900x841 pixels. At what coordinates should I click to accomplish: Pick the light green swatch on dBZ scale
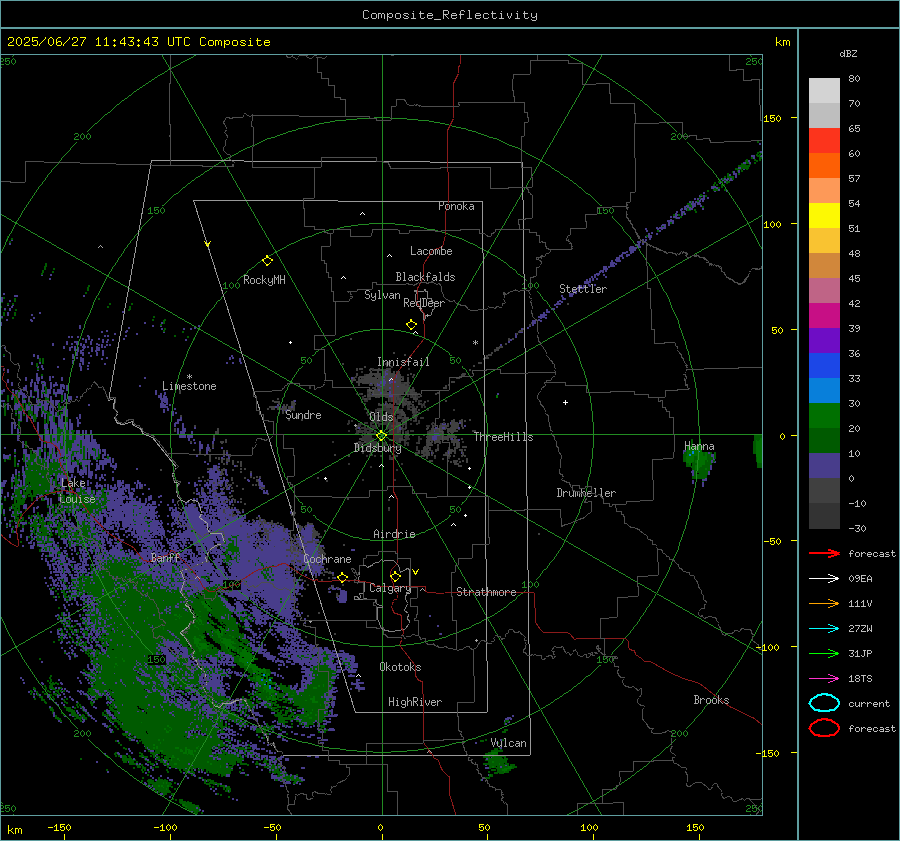(x=824, y=416)
